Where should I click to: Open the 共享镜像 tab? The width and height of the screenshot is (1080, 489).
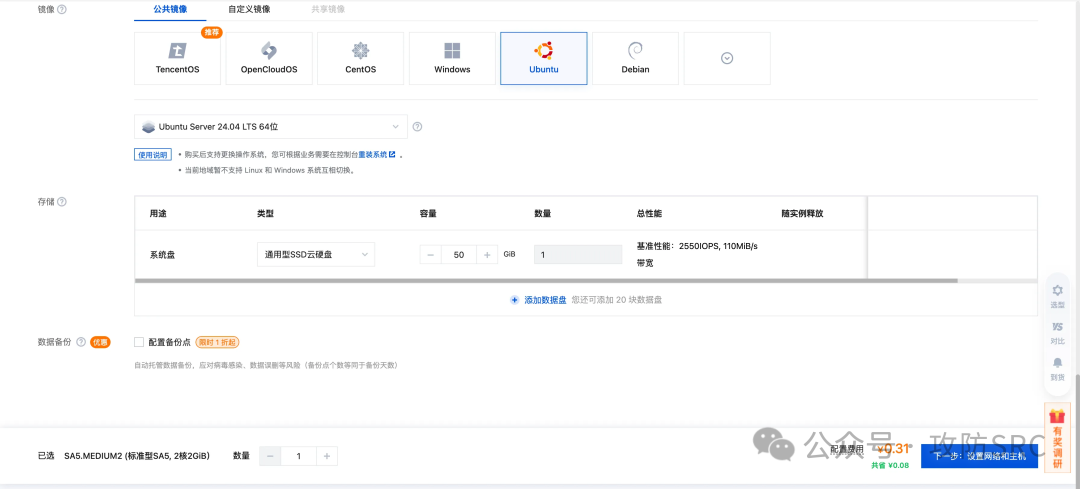pos(329,10)
